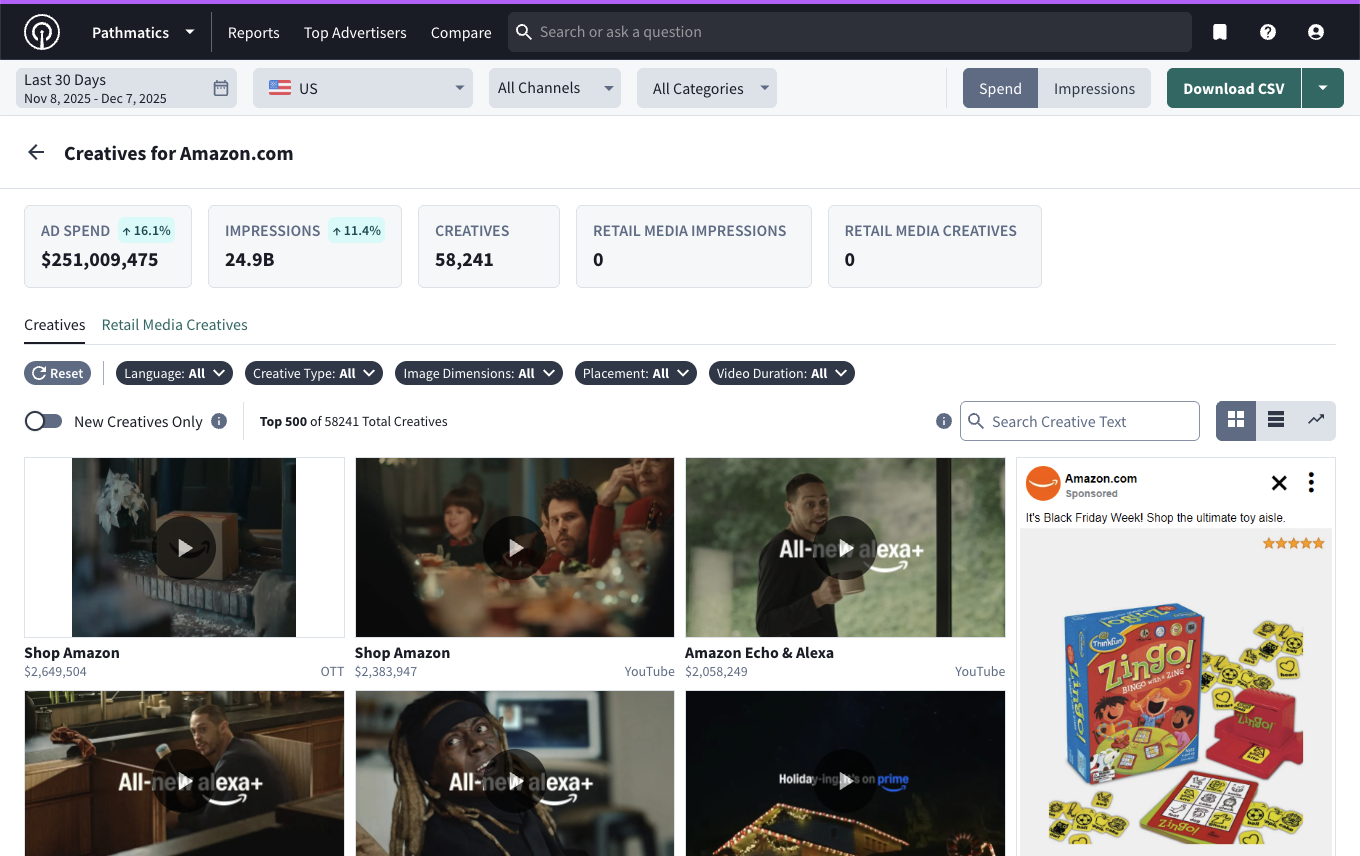Switch to trend chart view
Screen dimensions: 1360x856
click(x=1316, y=421)
